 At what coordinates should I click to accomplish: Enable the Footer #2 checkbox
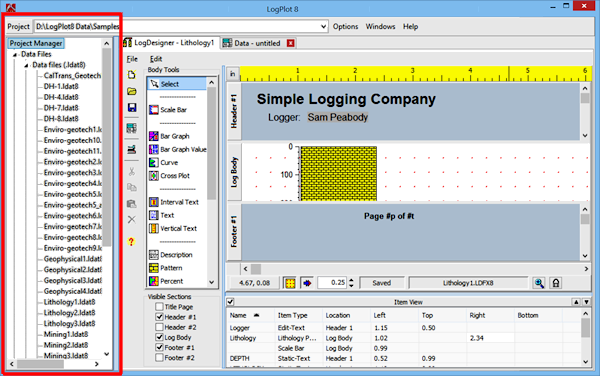(160, 357)
